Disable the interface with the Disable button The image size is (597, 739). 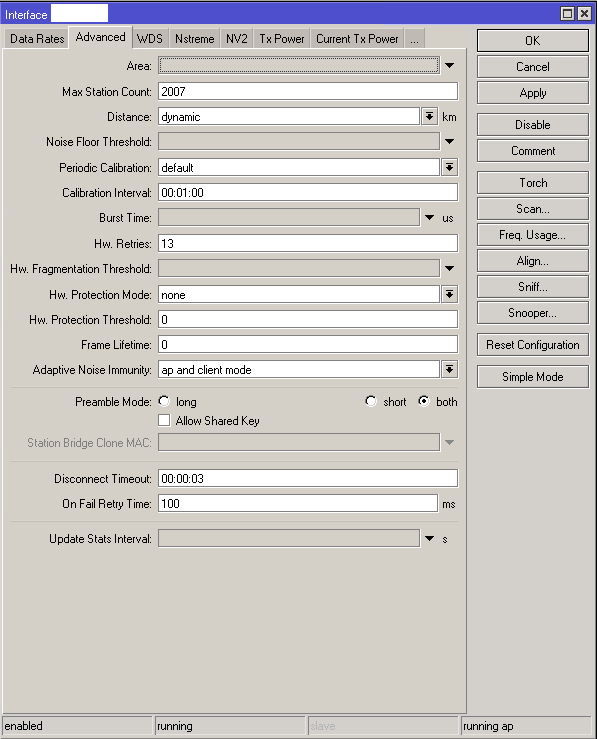click(532, 124)
